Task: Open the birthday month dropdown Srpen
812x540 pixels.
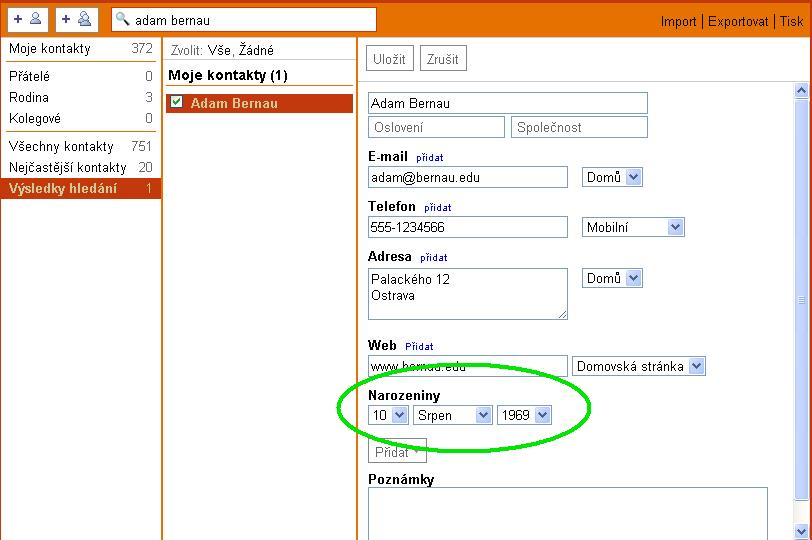Action: (x=452, y=415)
